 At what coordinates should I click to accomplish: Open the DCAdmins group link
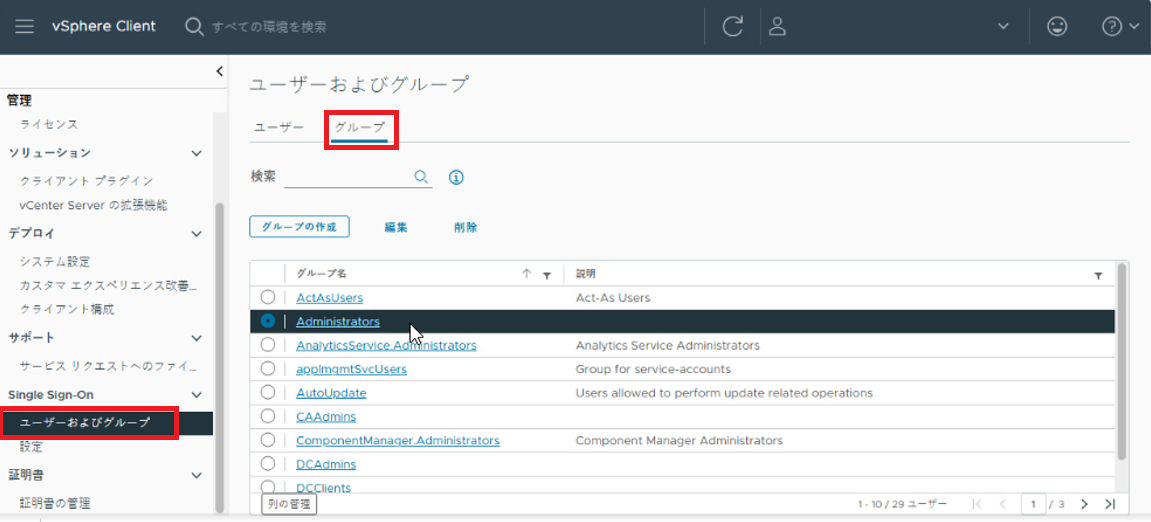[x=326, y=464]
